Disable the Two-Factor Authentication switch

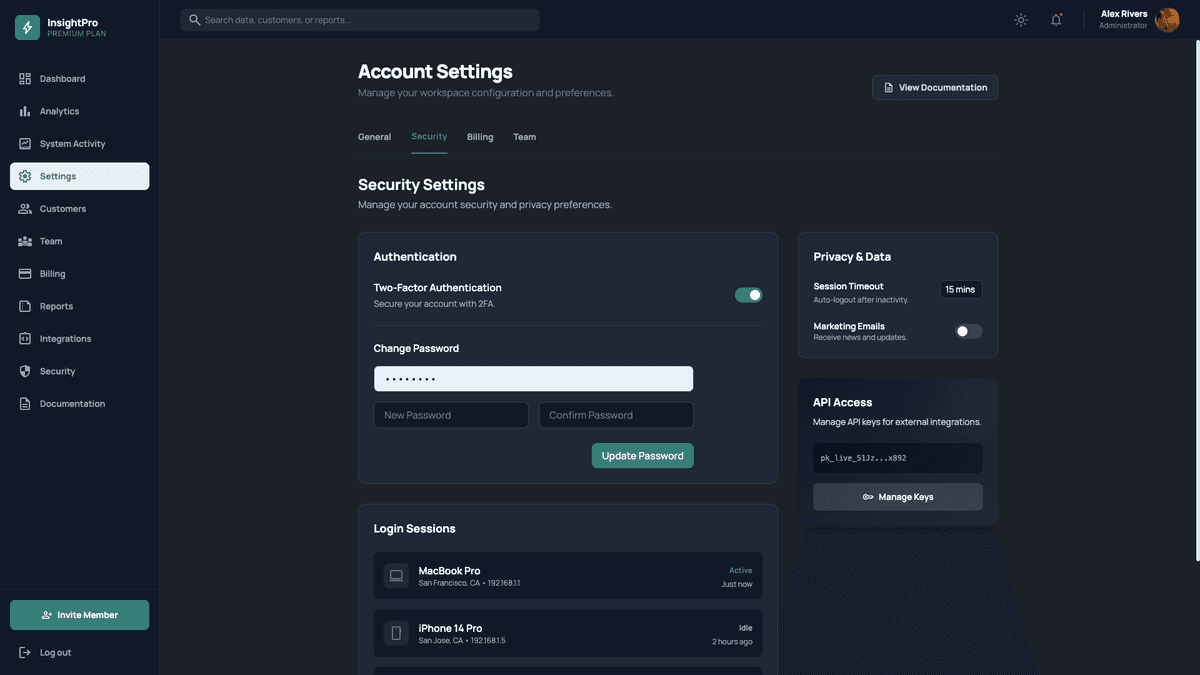click(746, 293)
